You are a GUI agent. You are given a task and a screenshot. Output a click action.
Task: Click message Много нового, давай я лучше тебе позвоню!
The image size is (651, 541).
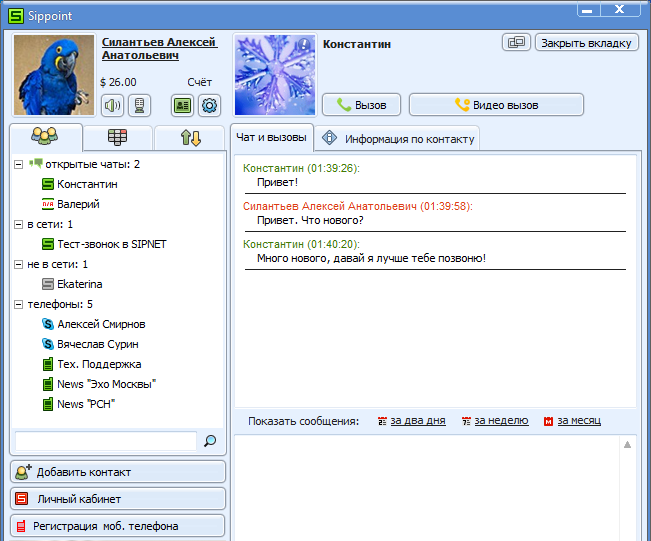371,258
